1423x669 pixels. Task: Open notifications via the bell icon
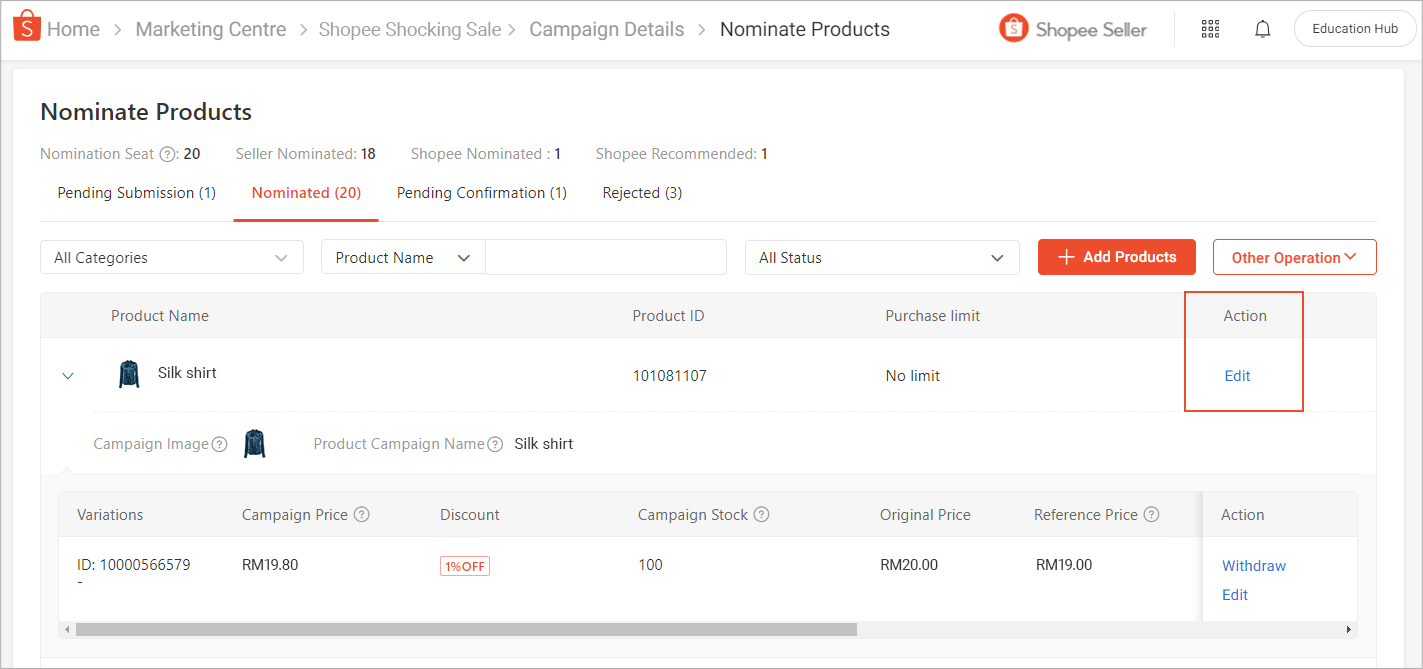pyautogui.click(x=1262, y=28)
